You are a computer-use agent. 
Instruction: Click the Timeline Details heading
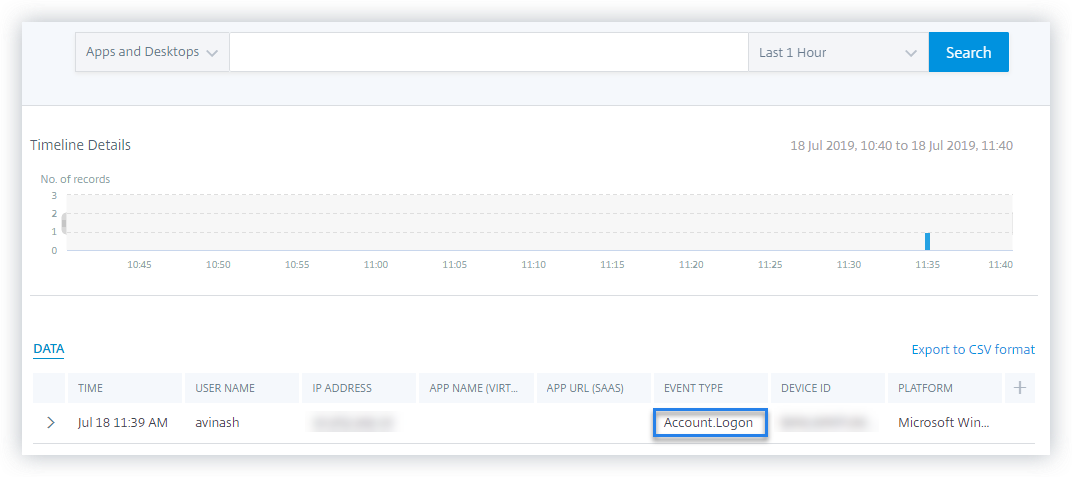tap(81, 145)
